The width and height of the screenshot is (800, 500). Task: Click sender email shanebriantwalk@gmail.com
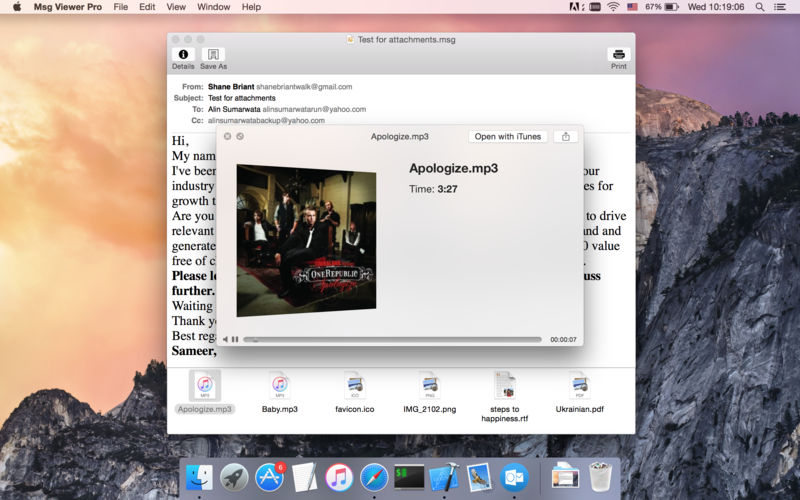[x=304, y=87]
